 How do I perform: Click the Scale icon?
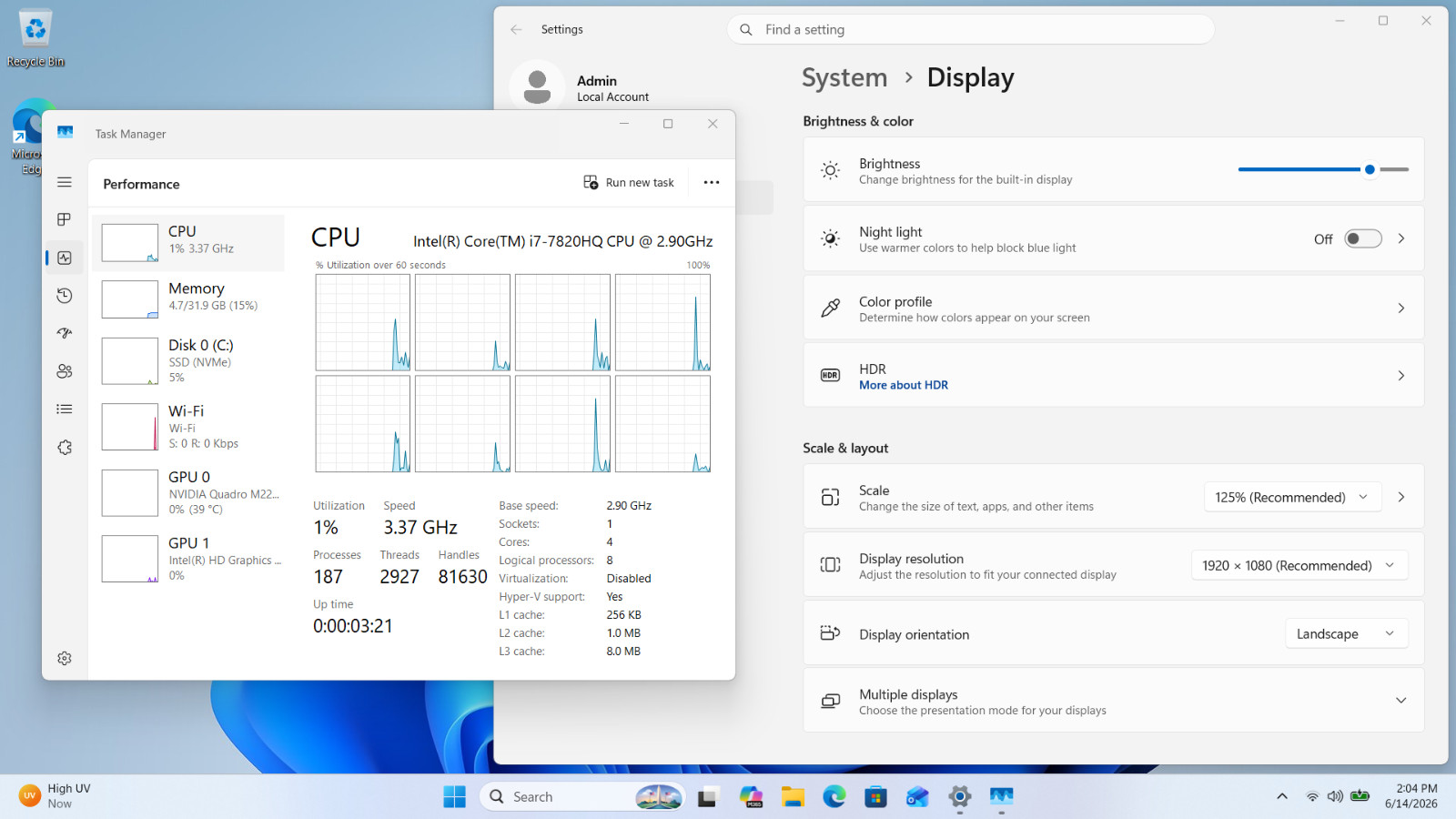tap(830, 497)
